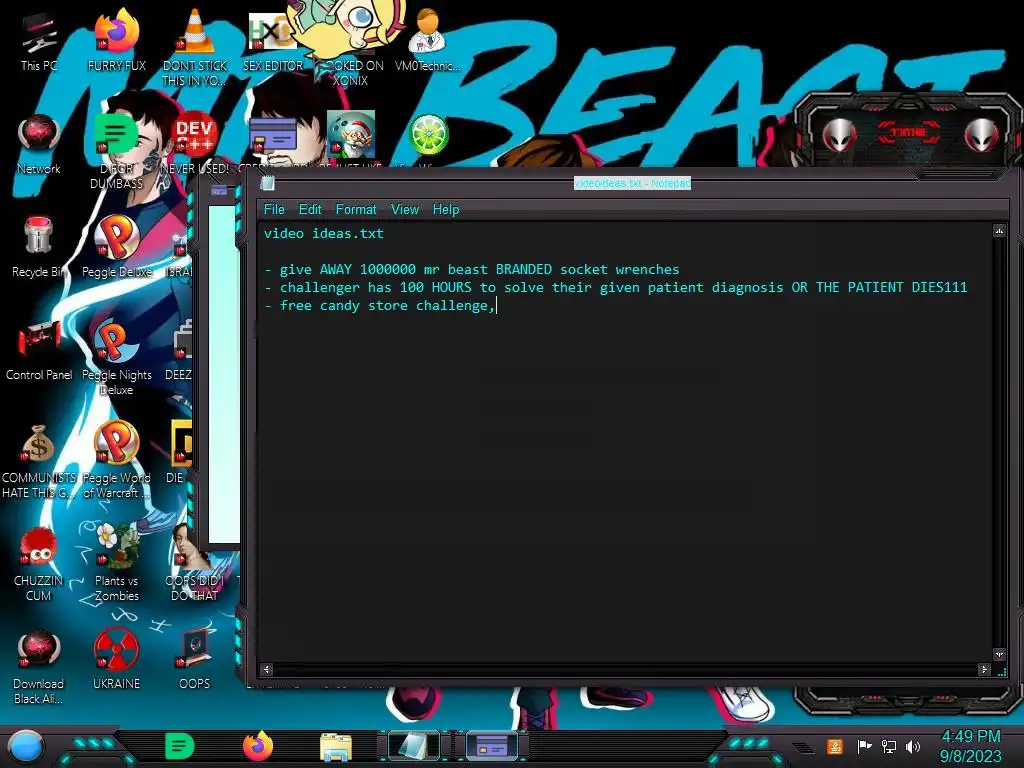Open the Start orb on the taskbar
The image size is (1024, 768).
click(26, 747)
